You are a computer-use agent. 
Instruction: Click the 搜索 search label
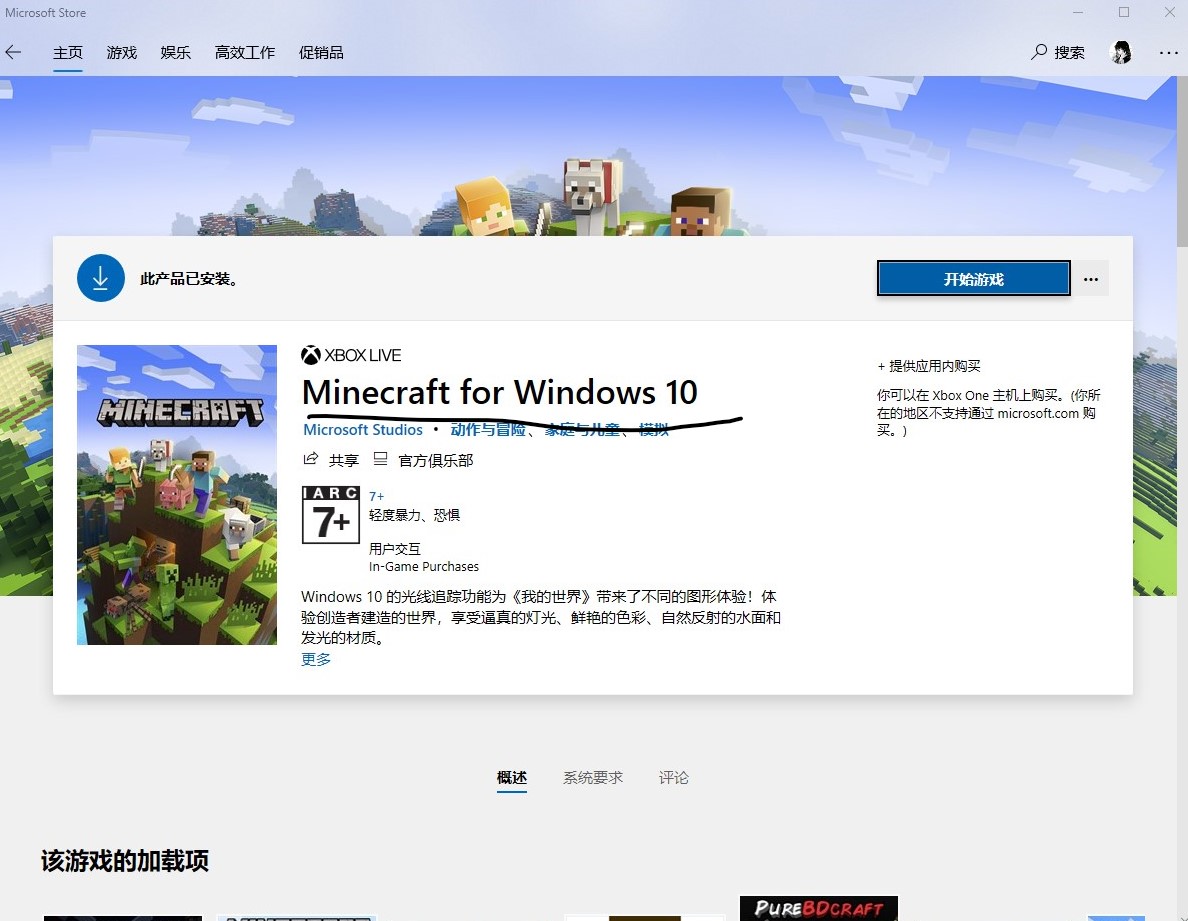(x=1069, y=52)
